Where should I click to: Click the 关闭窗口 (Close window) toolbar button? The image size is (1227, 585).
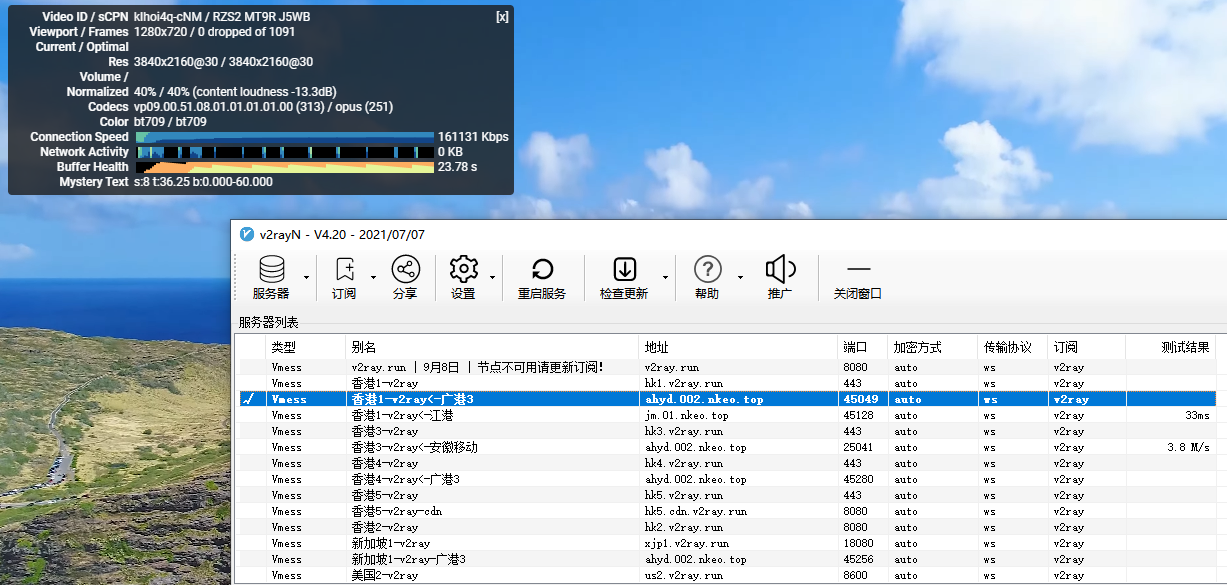coord(858,278)
